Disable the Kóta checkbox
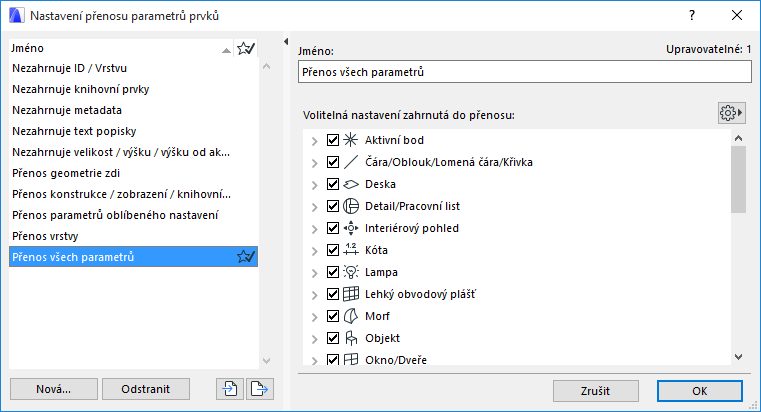 click(x=334, y=250)
